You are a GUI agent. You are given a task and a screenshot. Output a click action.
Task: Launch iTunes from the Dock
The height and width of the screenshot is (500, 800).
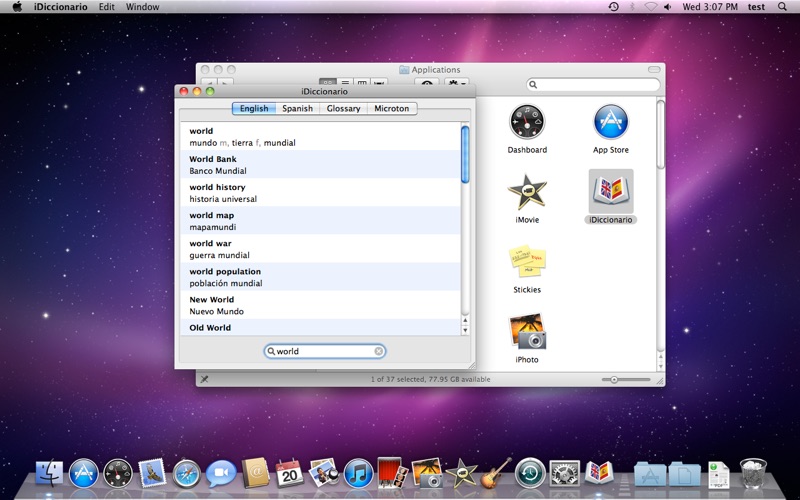pos(358,473)
